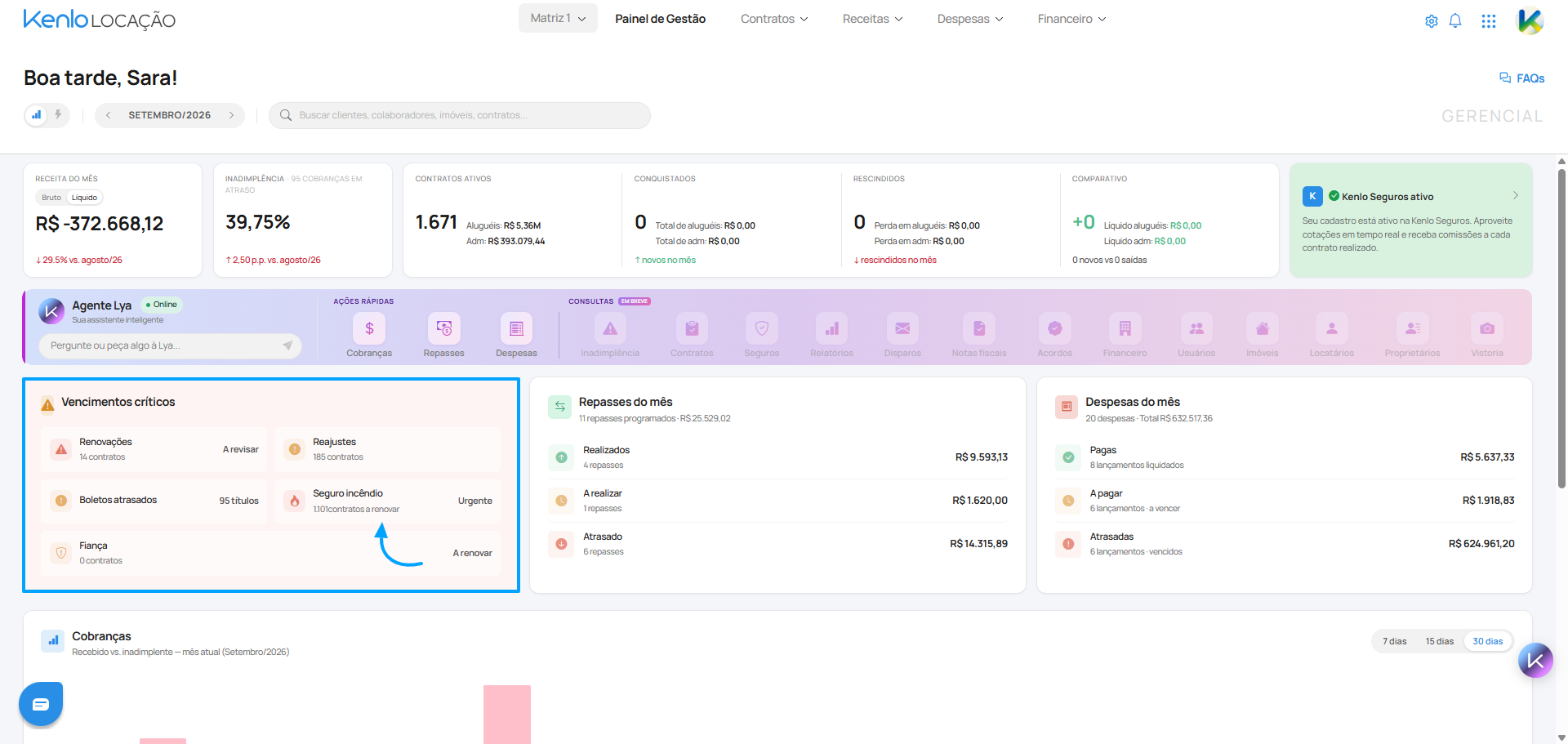
Task: Expand the Contratos menu
Action: click(774, 19)
